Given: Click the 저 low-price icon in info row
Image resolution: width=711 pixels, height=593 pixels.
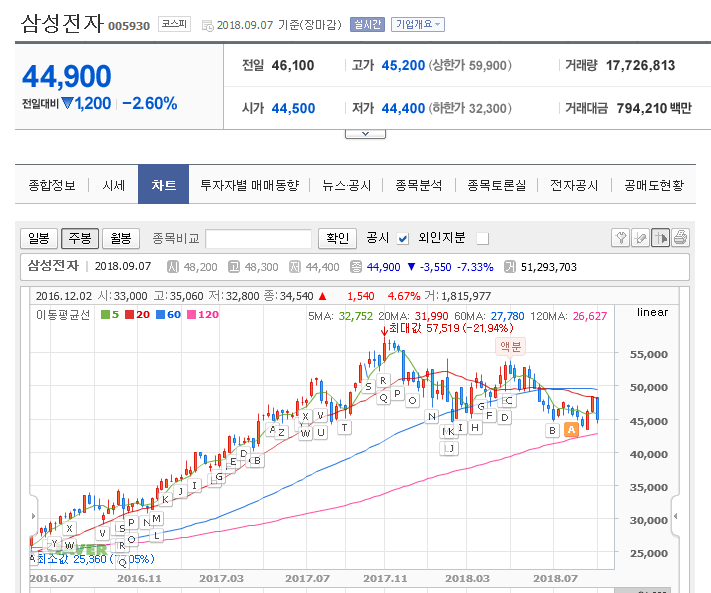Looking at the screenshot, I should [295, 267].
